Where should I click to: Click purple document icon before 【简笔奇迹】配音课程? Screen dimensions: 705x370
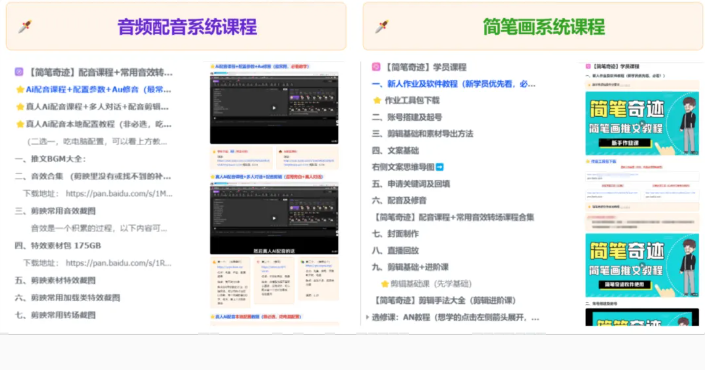coord(19,71)
